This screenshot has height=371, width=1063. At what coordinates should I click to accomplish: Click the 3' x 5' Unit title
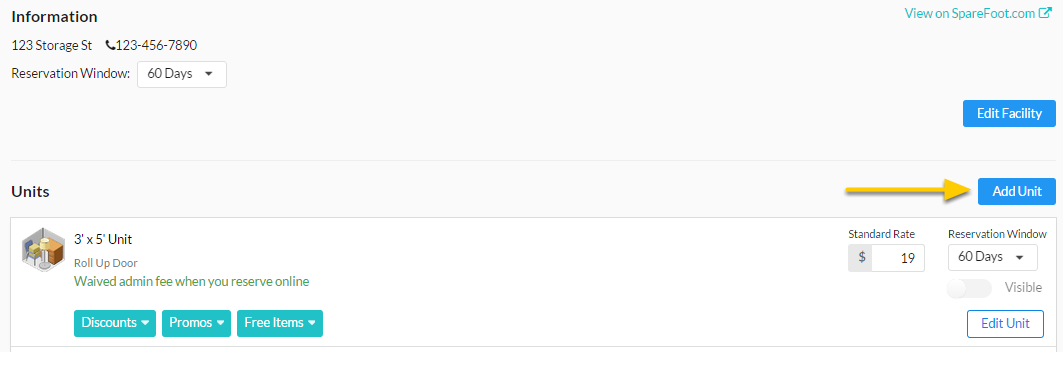pyautogui.click(x=103, y=239)
